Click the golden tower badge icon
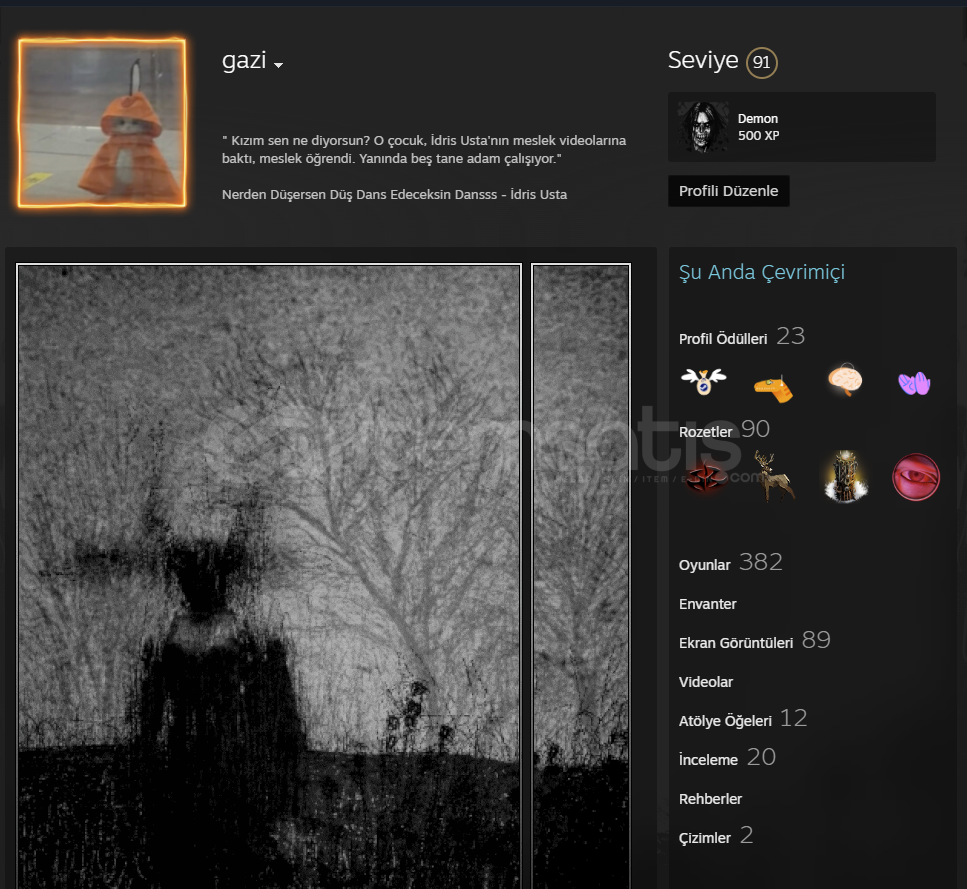Viewport: 967px width, 889px height. coord(846,476)
